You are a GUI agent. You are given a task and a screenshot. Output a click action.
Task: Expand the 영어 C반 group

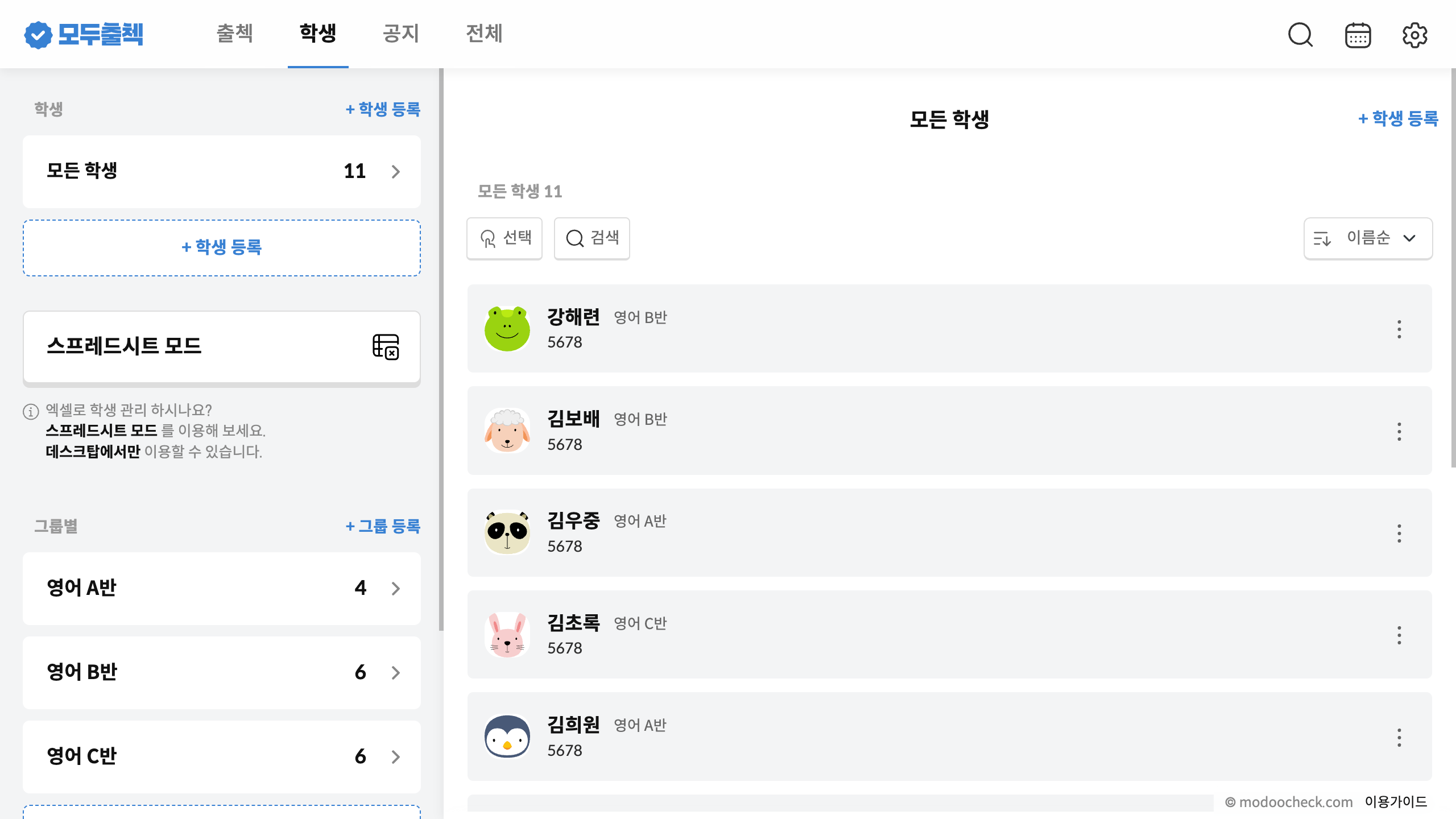coord(222,756)
